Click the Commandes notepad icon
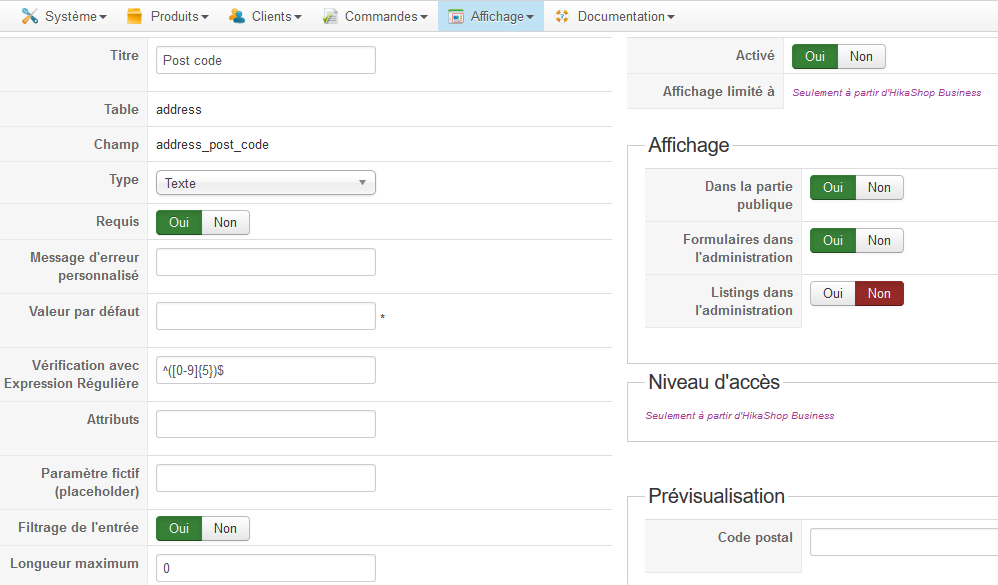 330,16
